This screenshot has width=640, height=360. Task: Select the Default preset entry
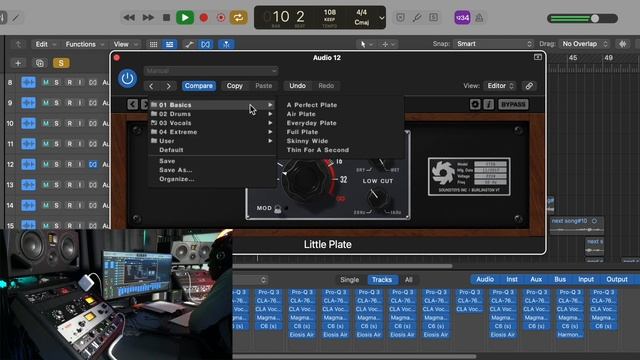(x=171, y=150)
